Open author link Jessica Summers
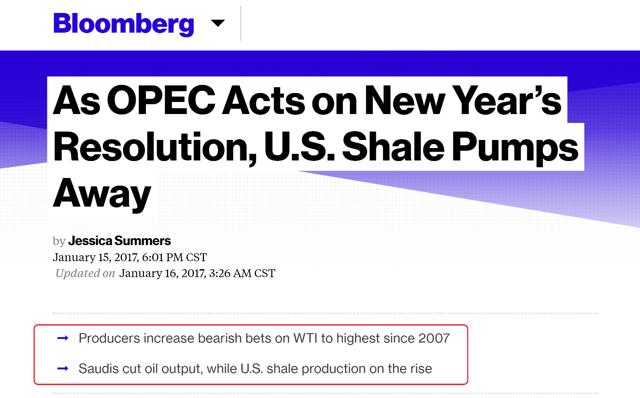The image size is (640, 398). [x=120, y=241]
